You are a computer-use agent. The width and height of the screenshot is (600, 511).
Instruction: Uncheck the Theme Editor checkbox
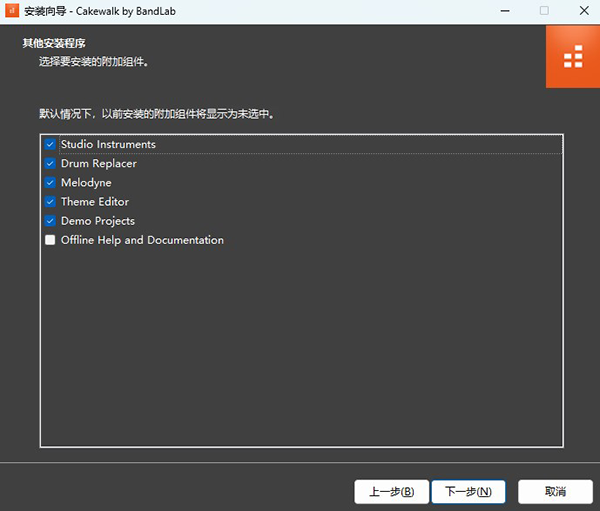coord(50,202)
